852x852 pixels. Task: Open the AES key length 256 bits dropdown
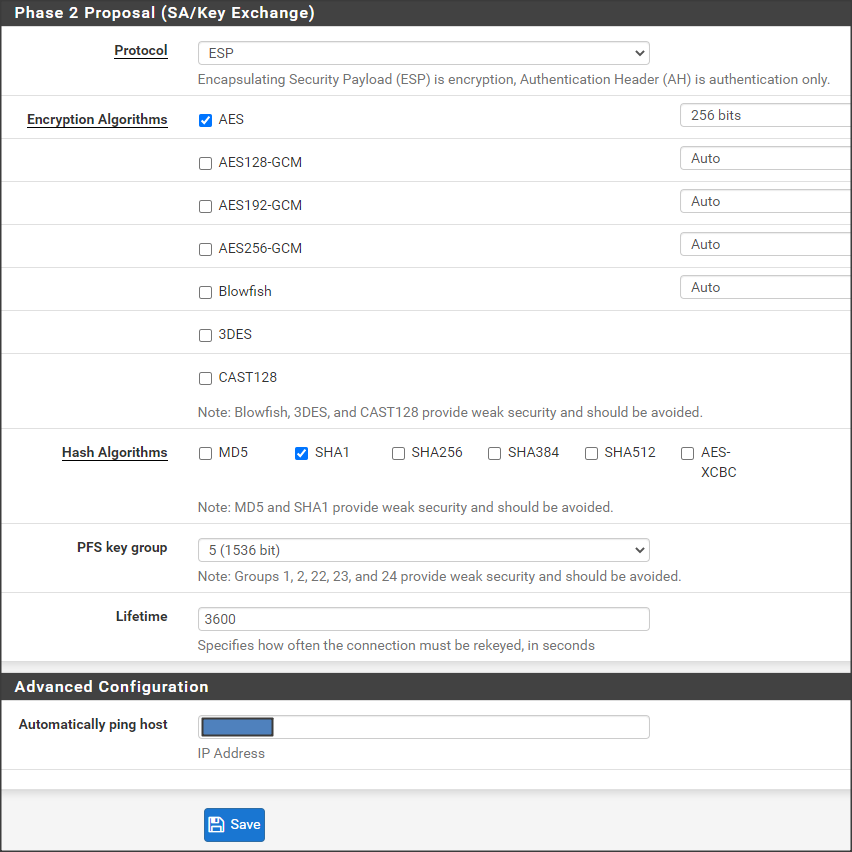point(765,115)
